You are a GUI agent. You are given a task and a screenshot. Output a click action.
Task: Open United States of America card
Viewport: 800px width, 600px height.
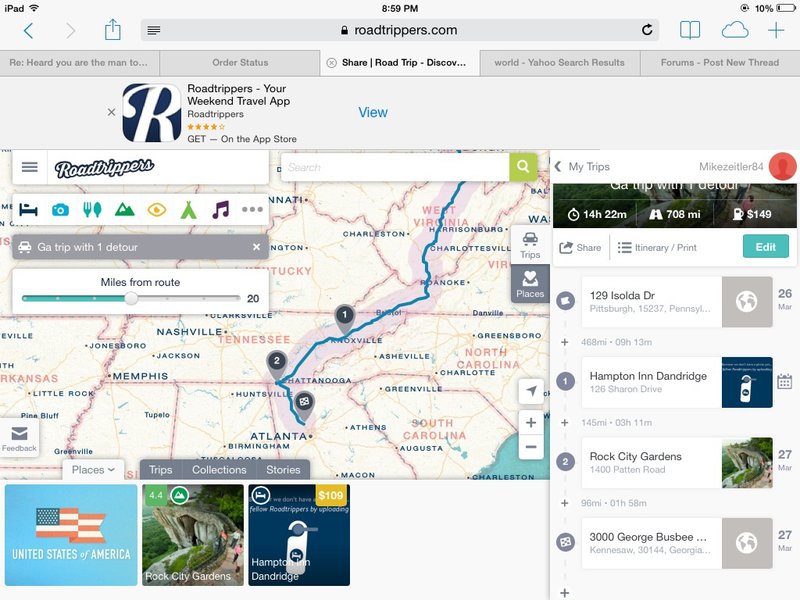[x=71, y=535]
